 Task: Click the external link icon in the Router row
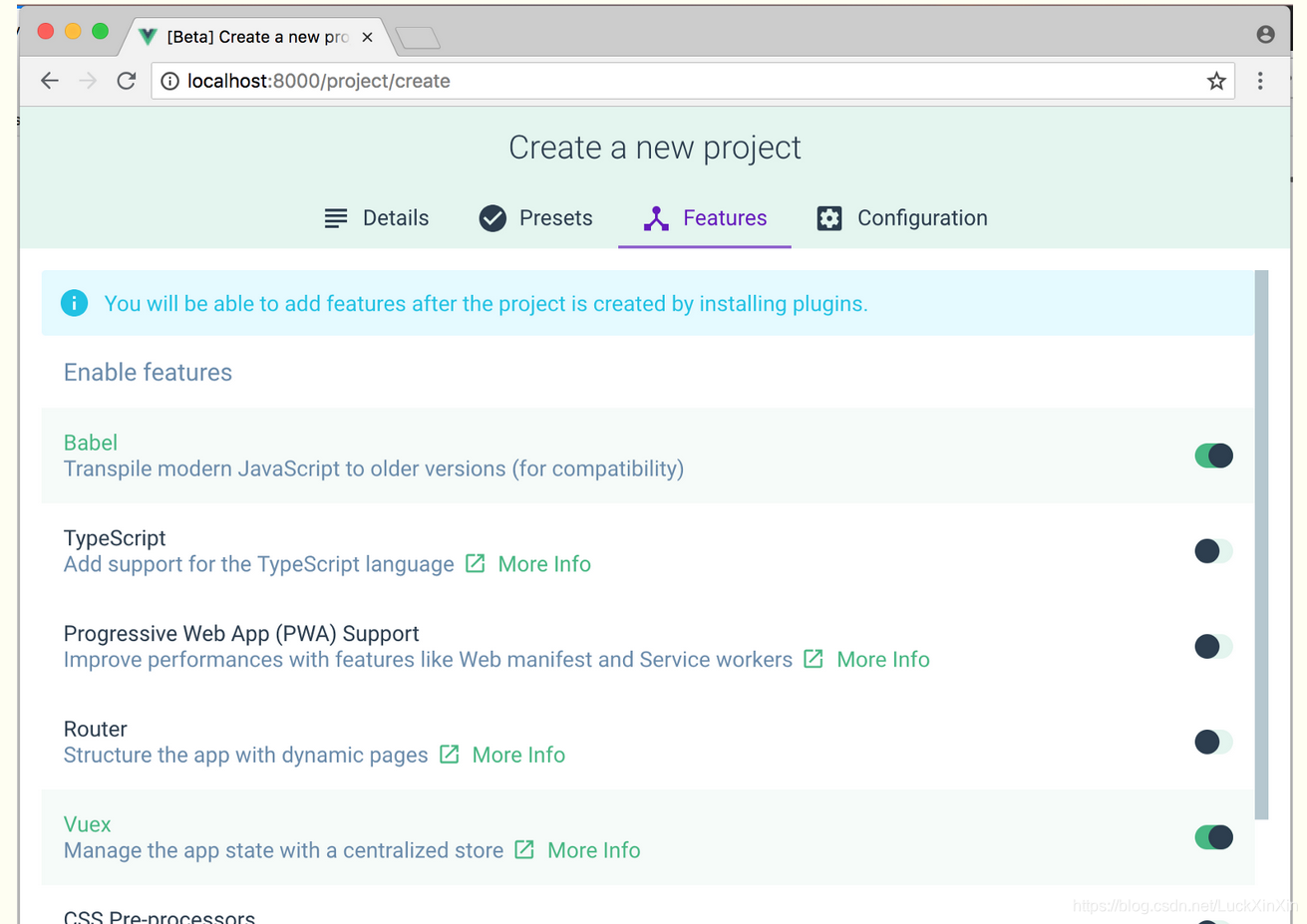(450, 755)
